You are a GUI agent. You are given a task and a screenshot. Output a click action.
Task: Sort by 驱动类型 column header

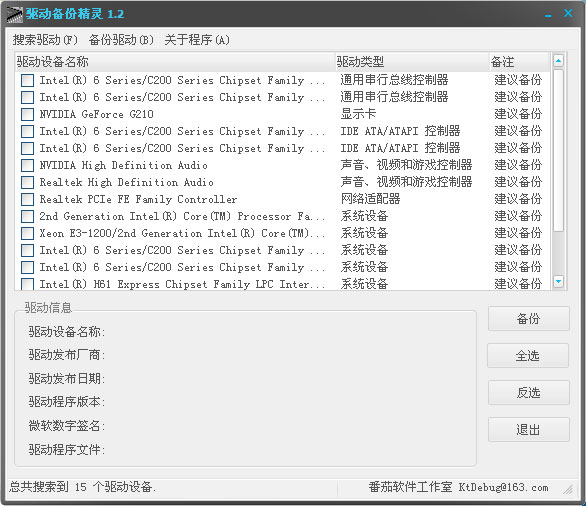(412, 62)
